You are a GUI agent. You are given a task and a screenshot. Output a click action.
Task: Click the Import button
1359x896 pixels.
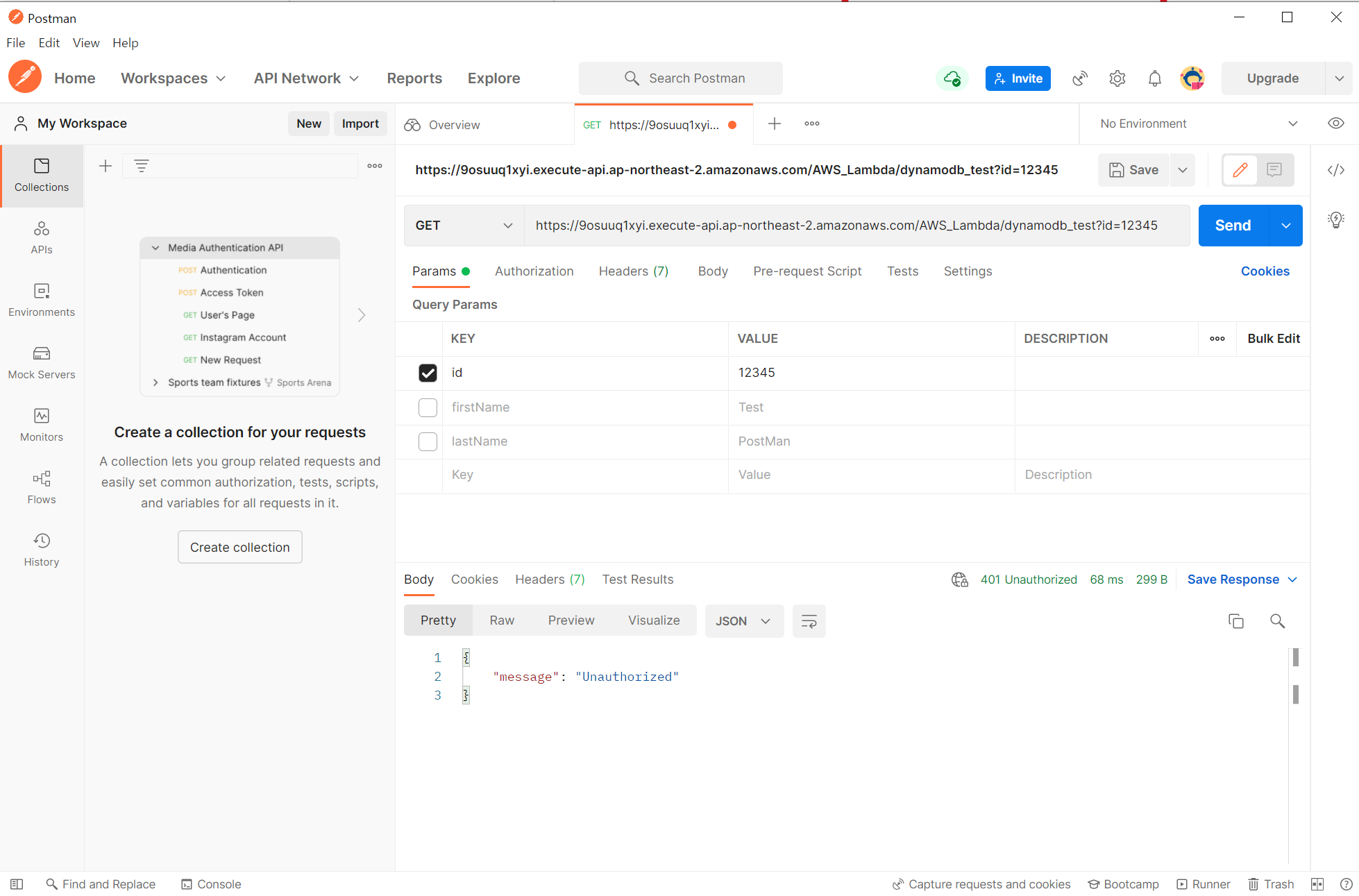click(x=360, y=124)
